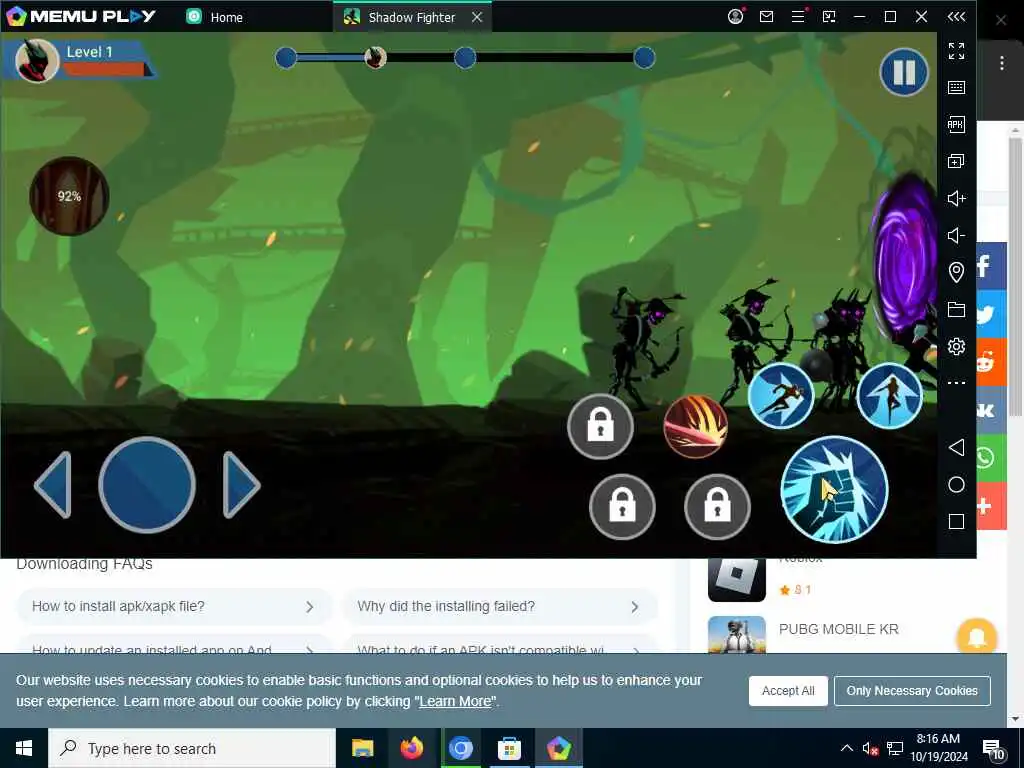Open the Windows notification center icon

click(992, 749)
